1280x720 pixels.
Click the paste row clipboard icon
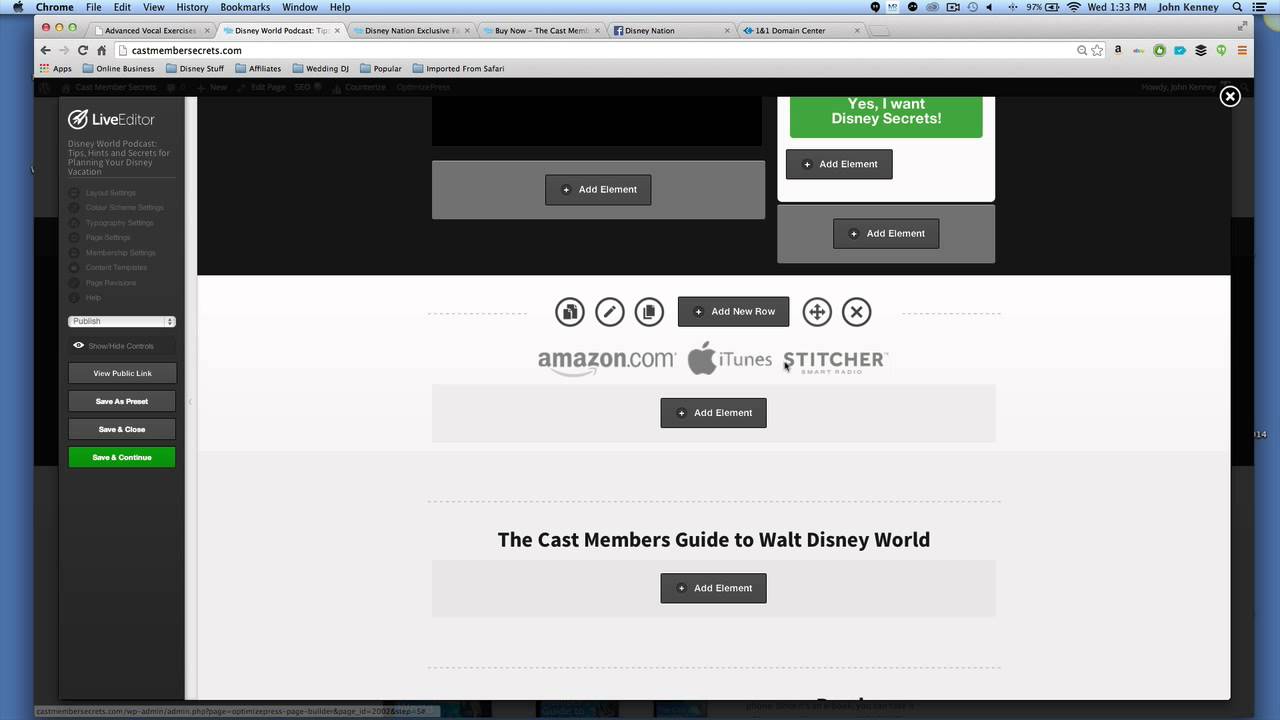(570, 312)
